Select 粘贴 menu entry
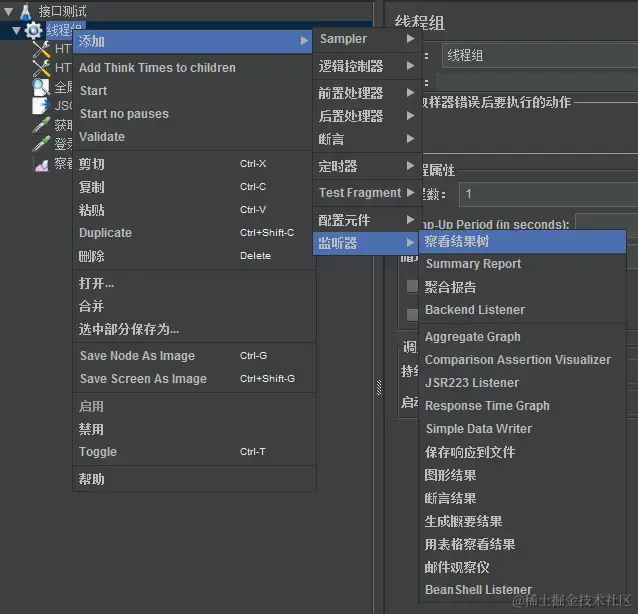Screen dimensions: 638x614 (194, 210)
